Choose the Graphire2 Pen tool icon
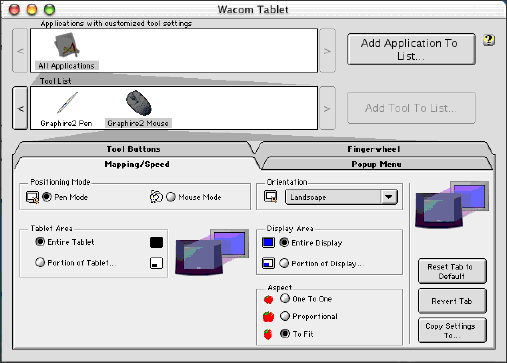The width and height of the screenshot is (507, 363). 67,103
